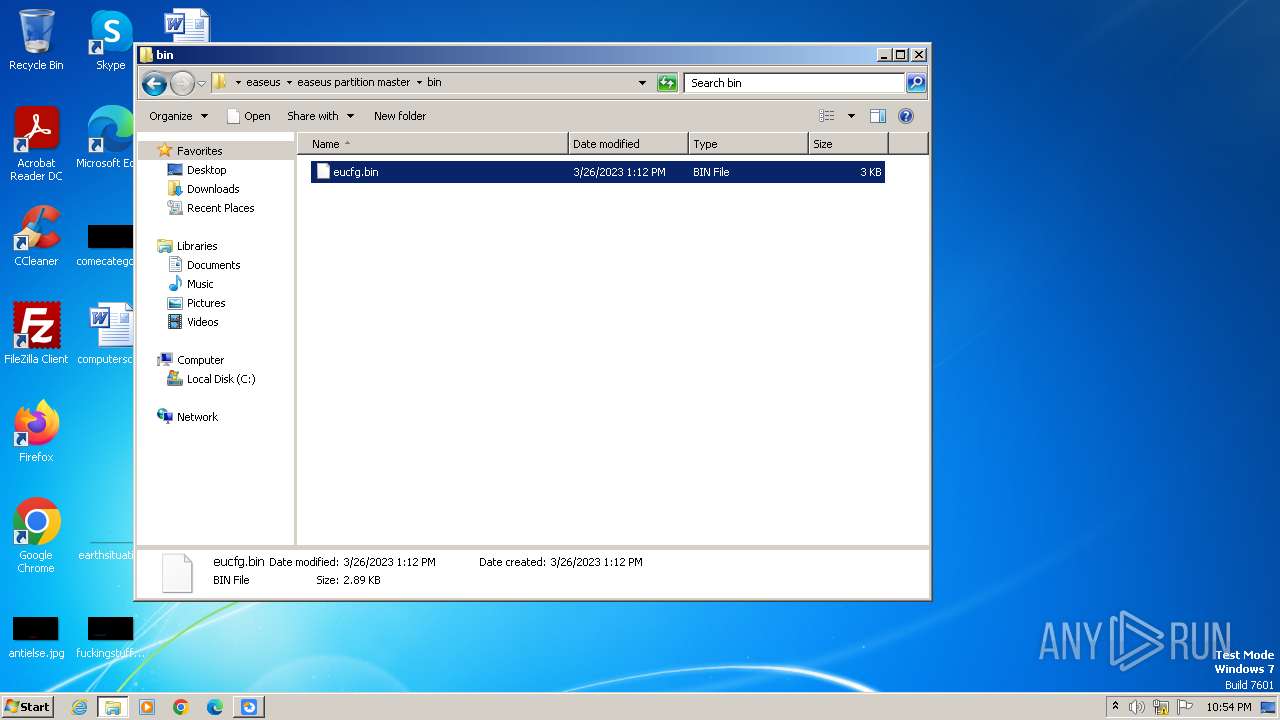Select the antielse.jpg desktop file
Viewport: 1280px width, 720px height.
click(36, 638)
